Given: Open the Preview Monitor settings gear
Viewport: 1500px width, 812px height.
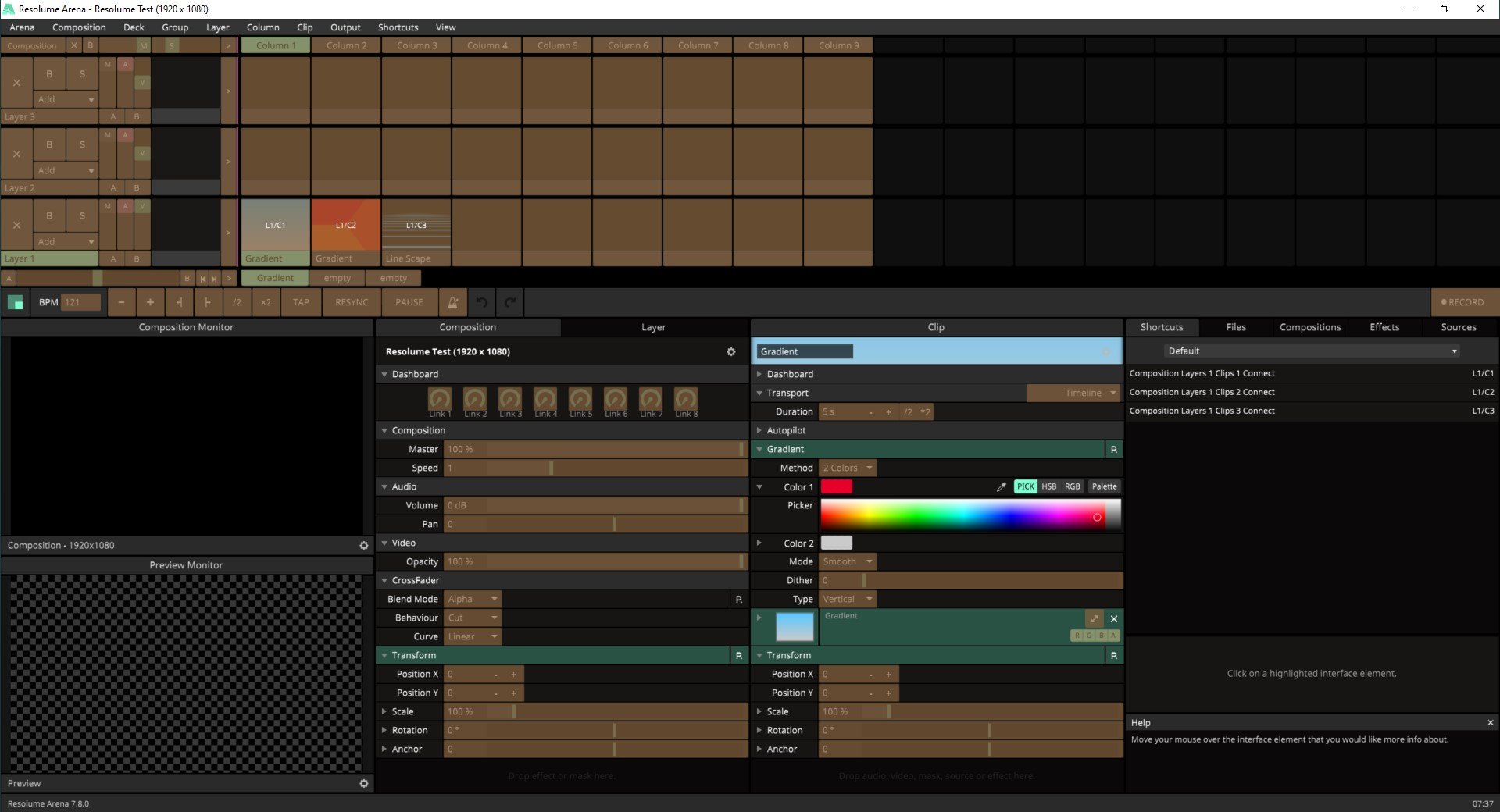Looking at the screenshot, I should coord(363,783).
